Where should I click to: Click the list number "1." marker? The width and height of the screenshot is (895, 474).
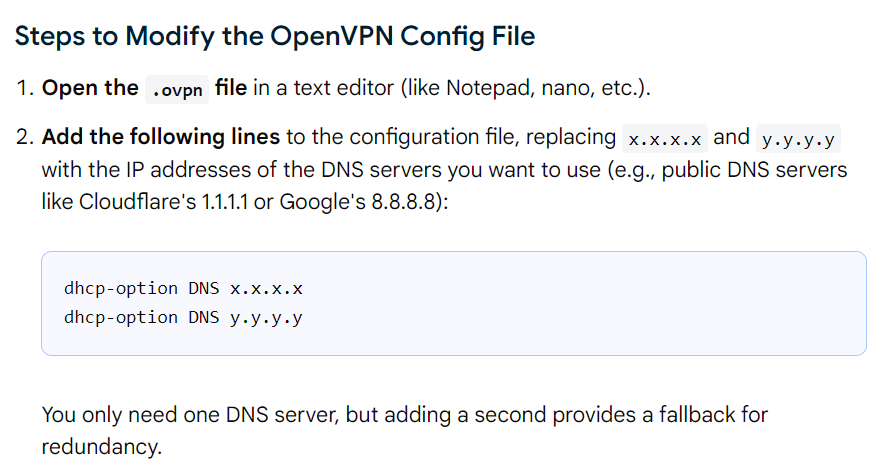point(24,88)
